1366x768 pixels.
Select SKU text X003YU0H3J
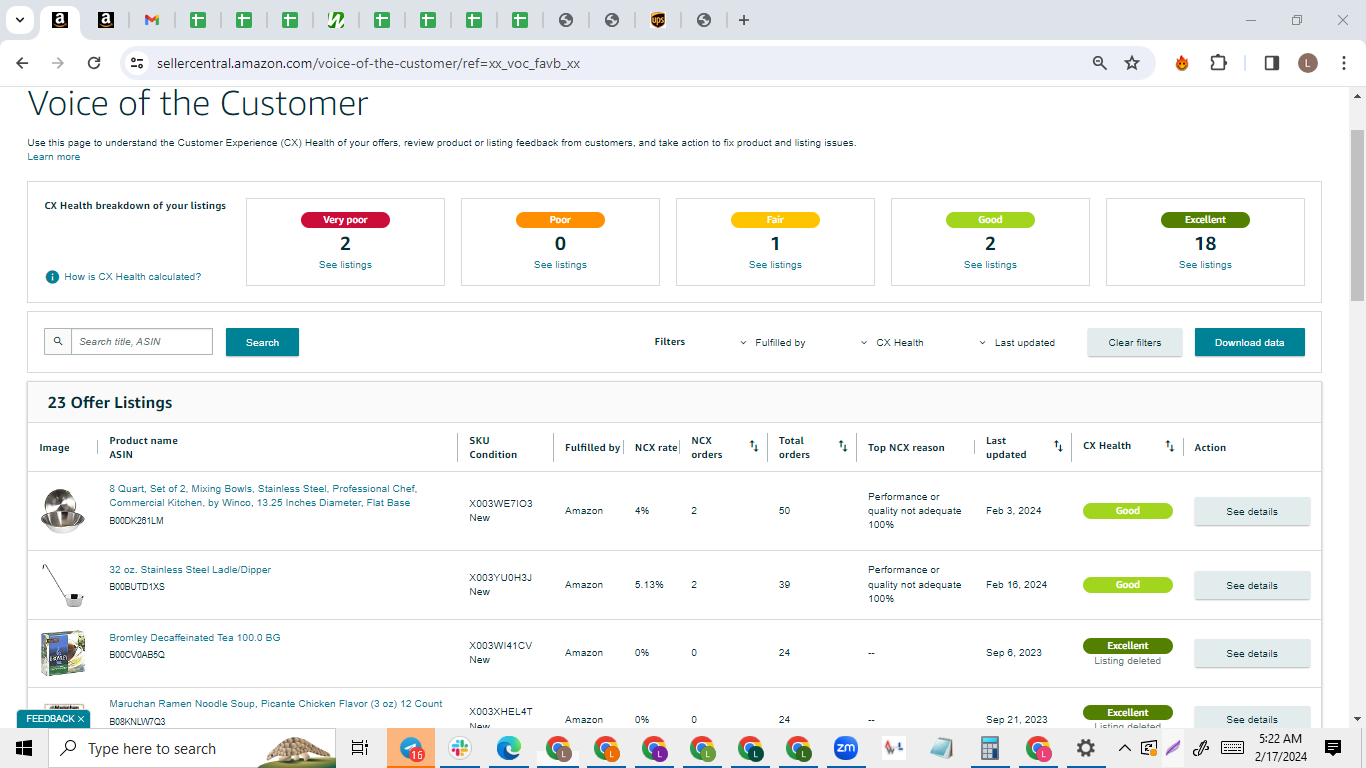[x=501, y=578]
